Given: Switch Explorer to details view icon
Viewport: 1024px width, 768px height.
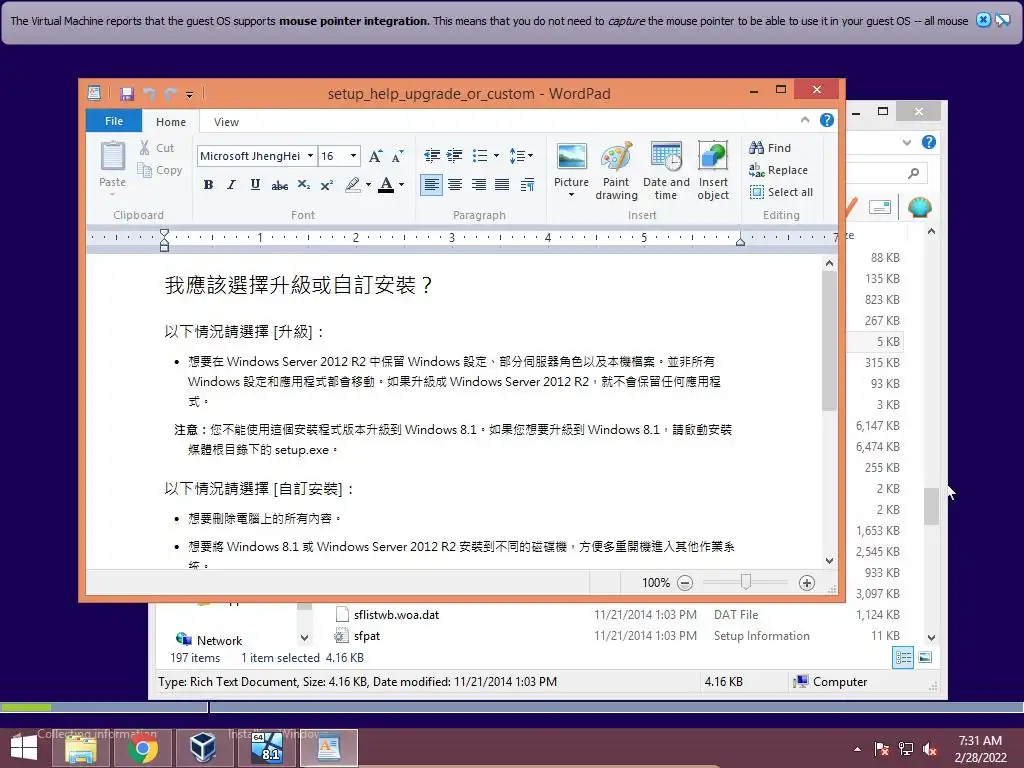Looking at the screenshot, I should (x=904, y=658).
